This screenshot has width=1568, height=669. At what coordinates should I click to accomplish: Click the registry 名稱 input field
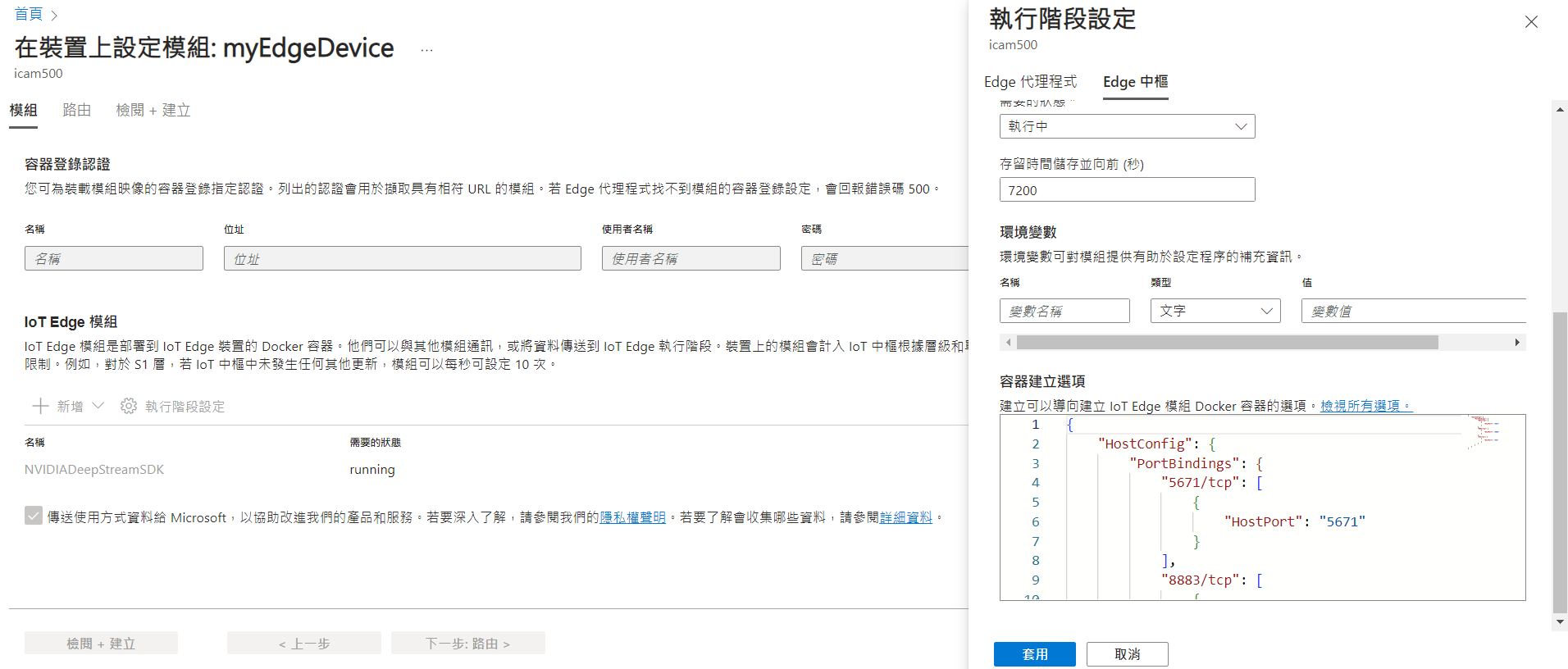(114, 258)
